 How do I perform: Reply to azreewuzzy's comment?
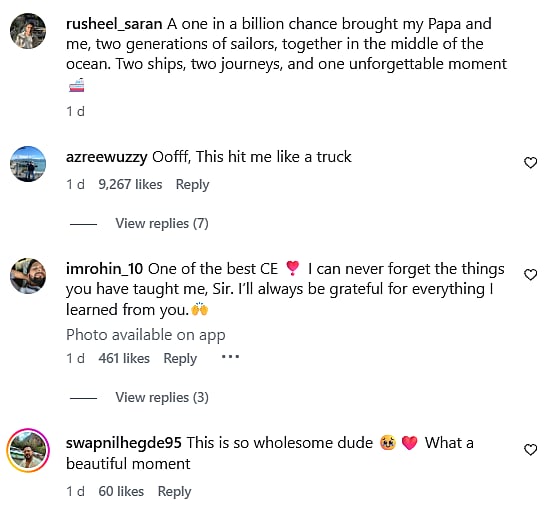192,185
